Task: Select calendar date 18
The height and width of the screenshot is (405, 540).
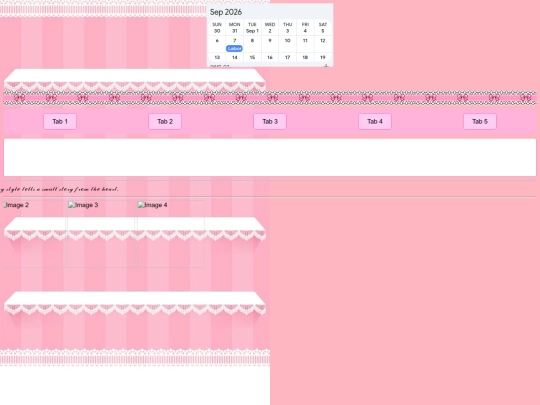Action: tap(305, 58)
